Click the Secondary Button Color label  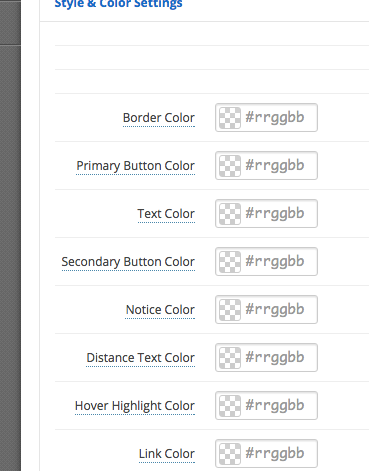(x=128, y=262)
